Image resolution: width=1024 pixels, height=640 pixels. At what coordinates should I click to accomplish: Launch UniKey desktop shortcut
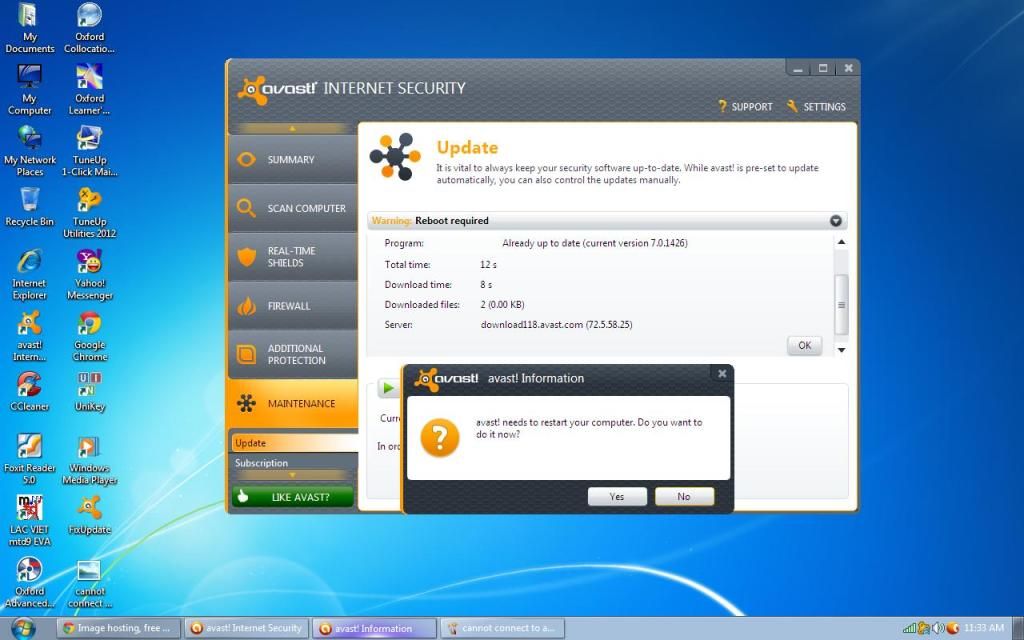89,392
